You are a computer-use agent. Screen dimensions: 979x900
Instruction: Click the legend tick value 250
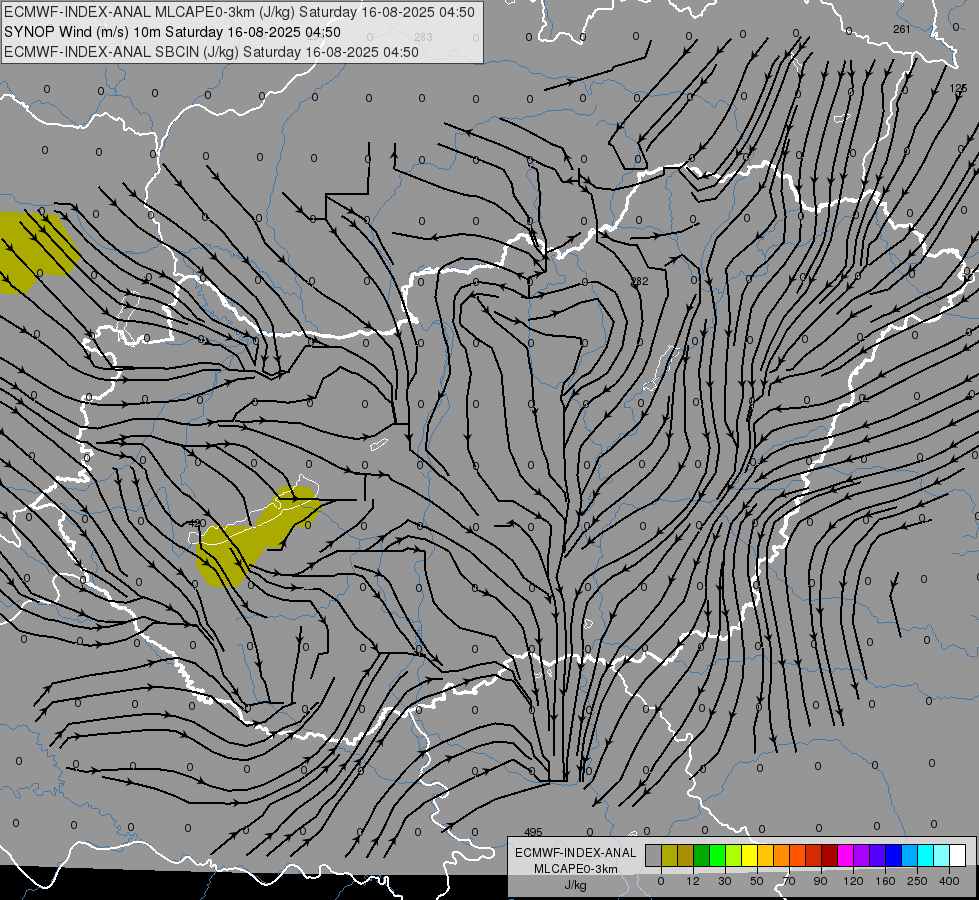click(x=917, y=881)
